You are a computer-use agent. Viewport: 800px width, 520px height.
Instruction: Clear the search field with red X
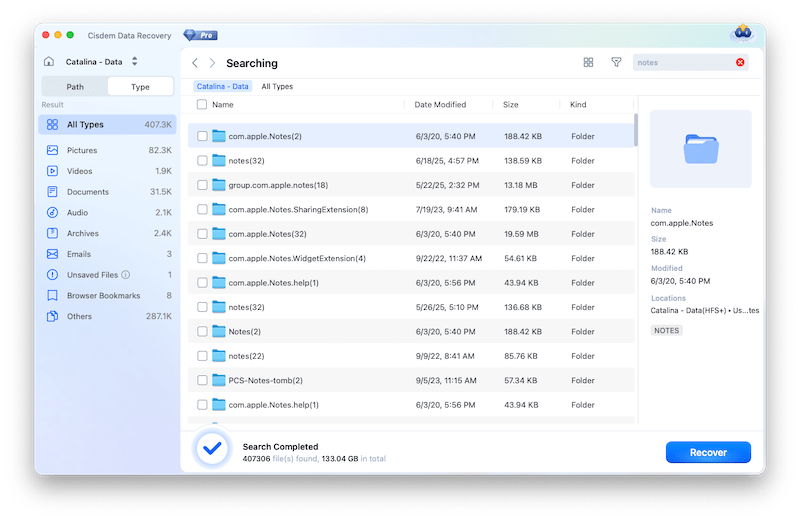coord(740,63)
